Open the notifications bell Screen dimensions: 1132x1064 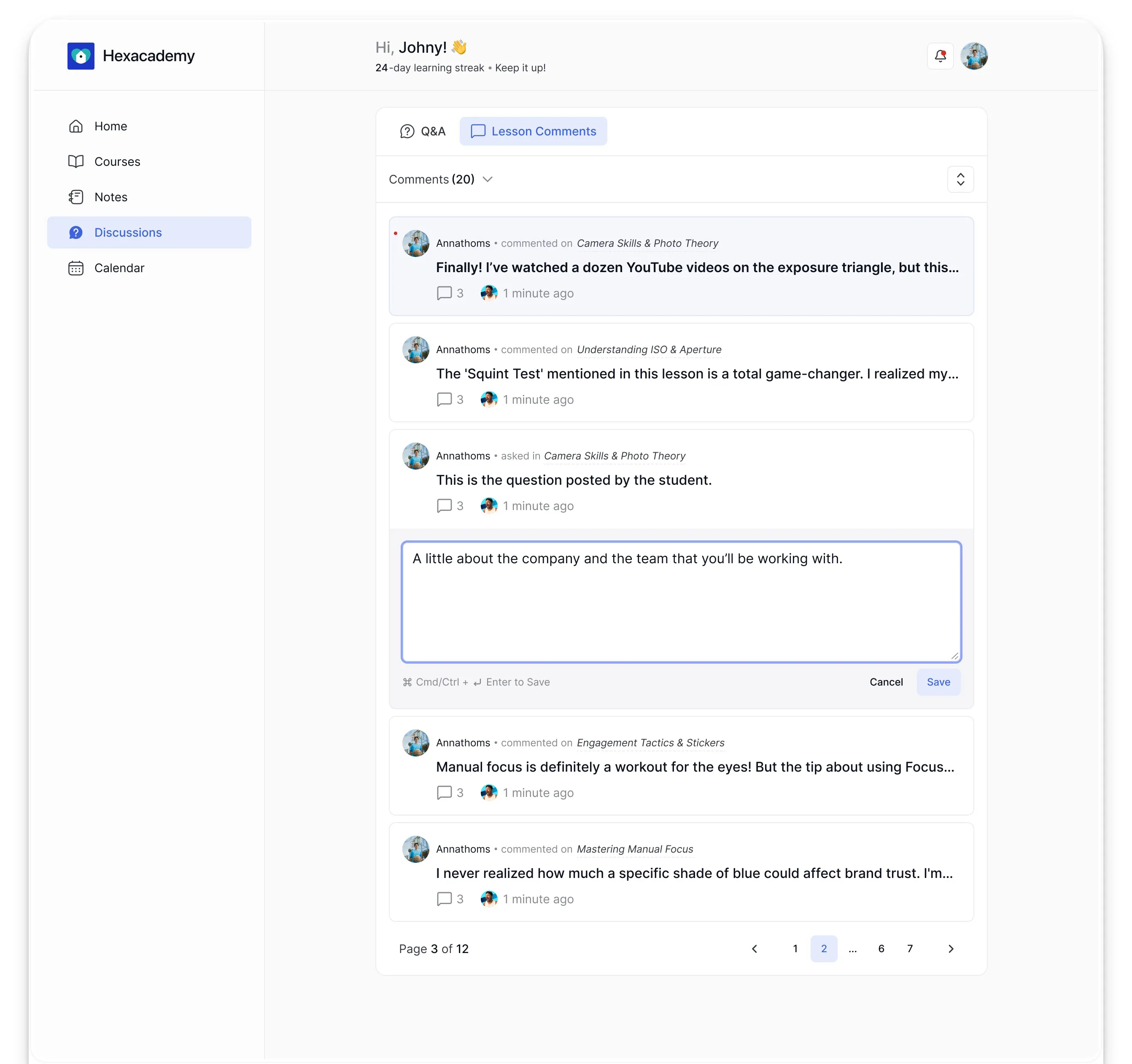(x=940, y=56)
